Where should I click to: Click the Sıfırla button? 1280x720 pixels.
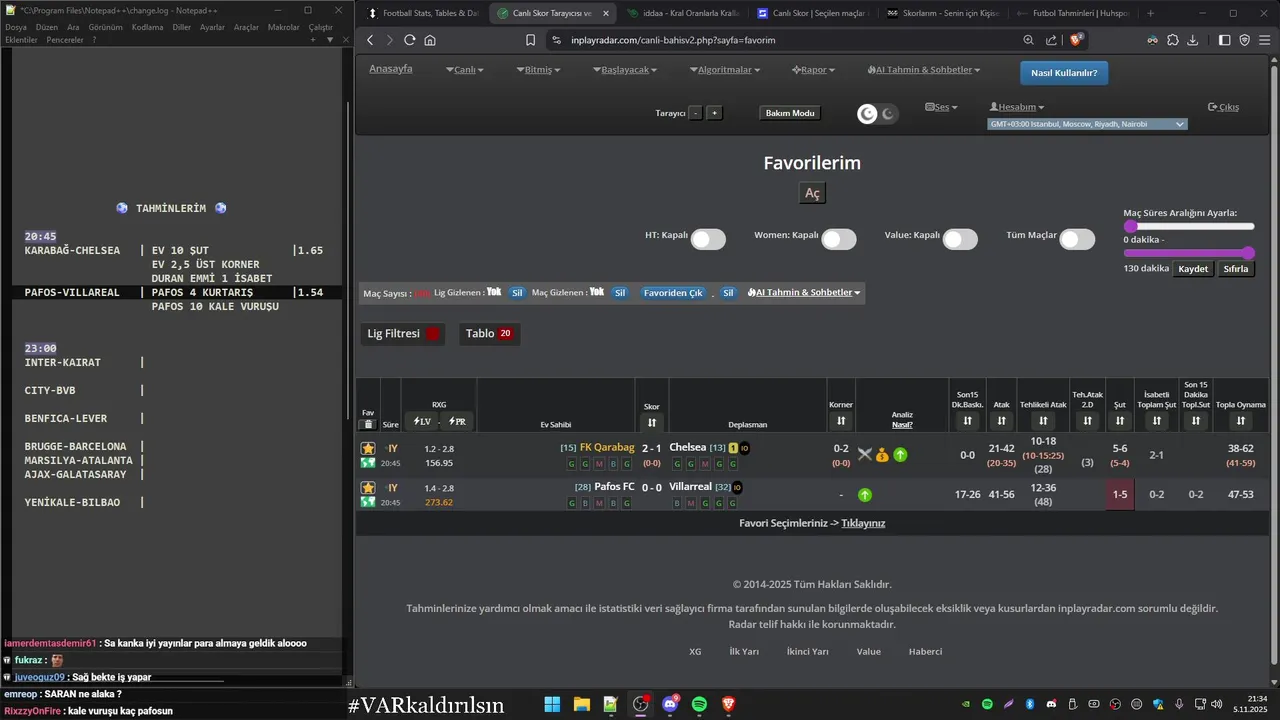[x=1236, y=269]
